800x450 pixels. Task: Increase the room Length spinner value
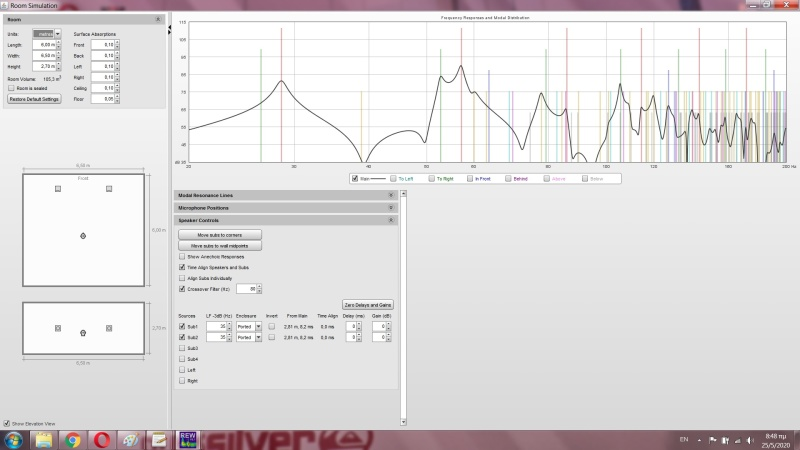click(x=59, y=43)
